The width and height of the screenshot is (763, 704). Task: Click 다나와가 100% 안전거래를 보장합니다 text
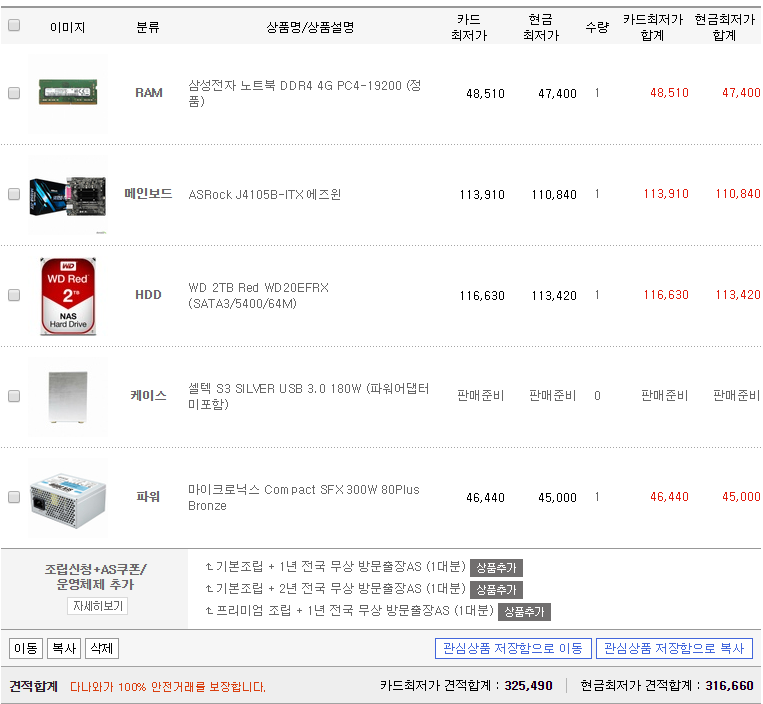tap(168, 686)
